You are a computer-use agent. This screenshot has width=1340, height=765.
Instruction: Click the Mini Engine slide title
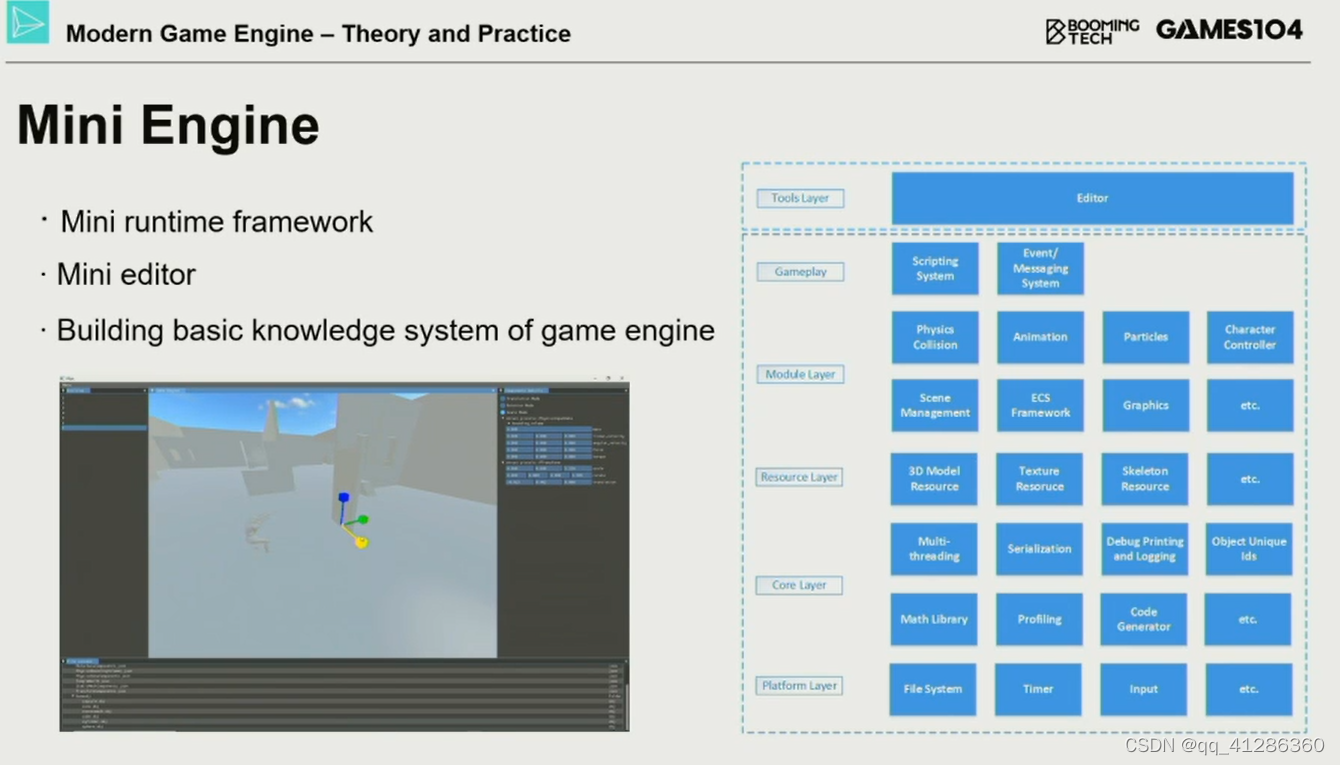[168, 126]
